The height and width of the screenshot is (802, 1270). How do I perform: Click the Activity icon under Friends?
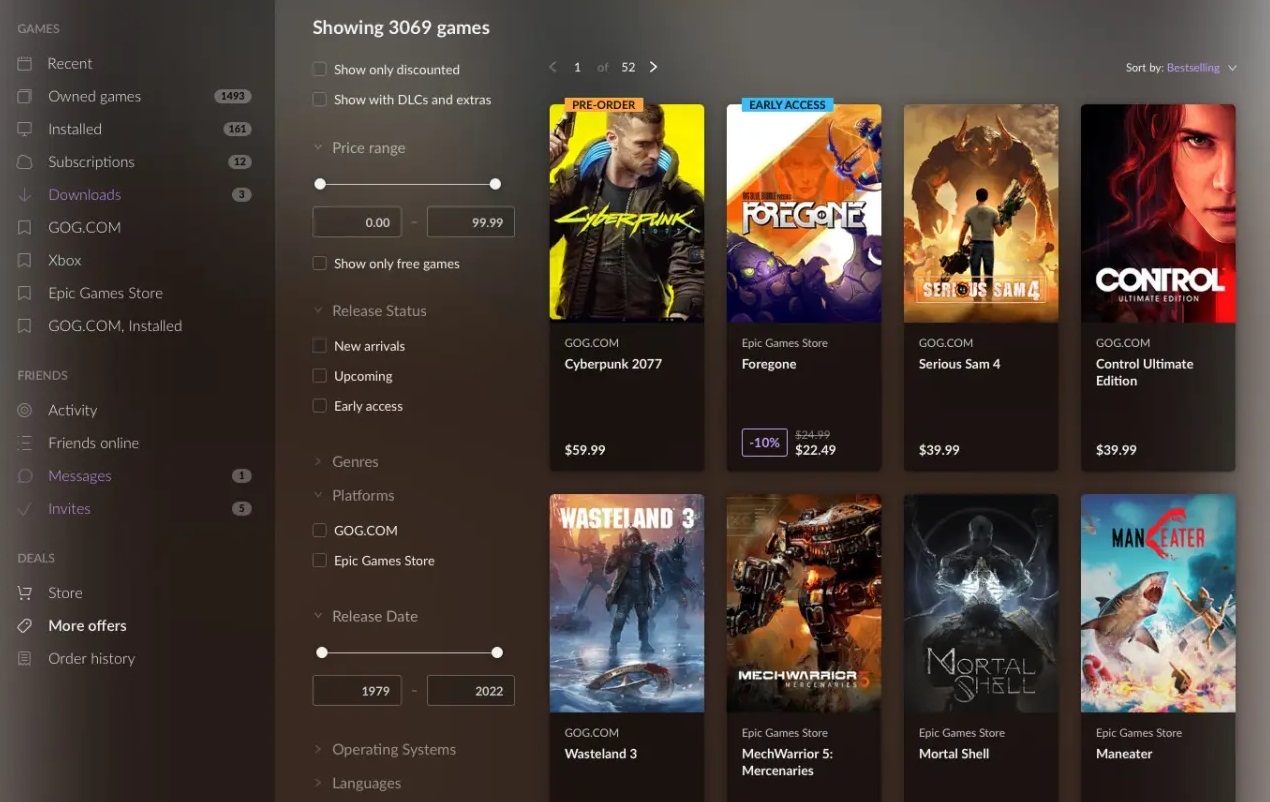click(25, 410)
